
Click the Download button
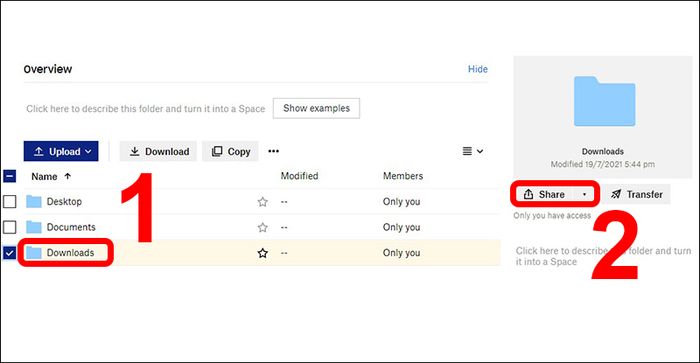[x=158, y=151]
